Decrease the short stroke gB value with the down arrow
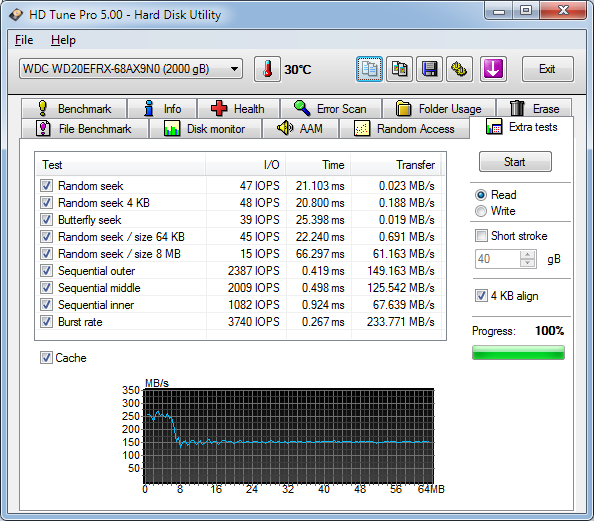594x521 pixels. [527, 263]
